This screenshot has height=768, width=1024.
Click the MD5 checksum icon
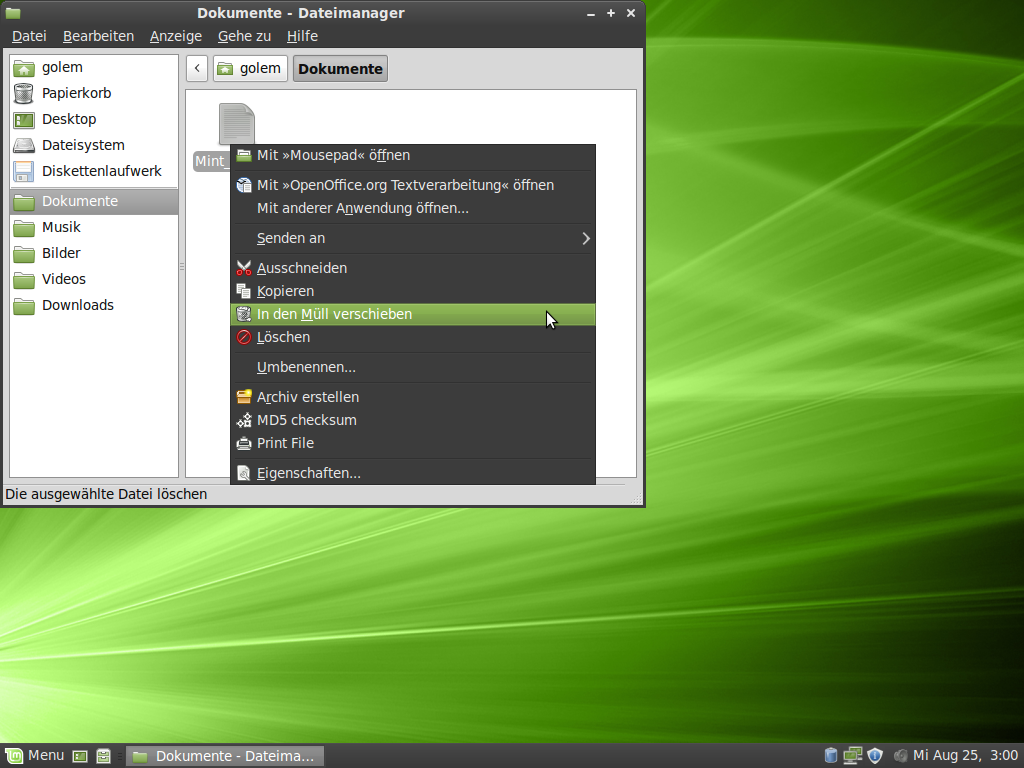(x=244, y=420)
